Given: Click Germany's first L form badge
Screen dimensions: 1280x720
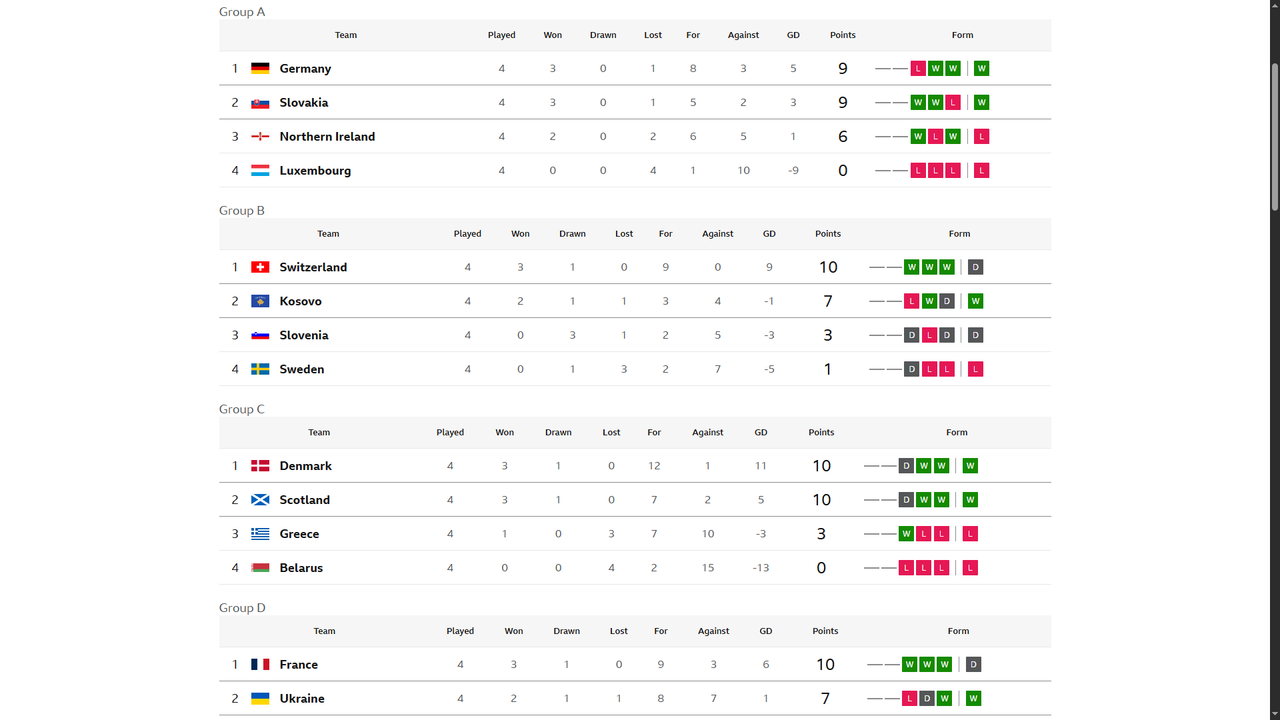Looking at the screenshot, I should (918, 68).
